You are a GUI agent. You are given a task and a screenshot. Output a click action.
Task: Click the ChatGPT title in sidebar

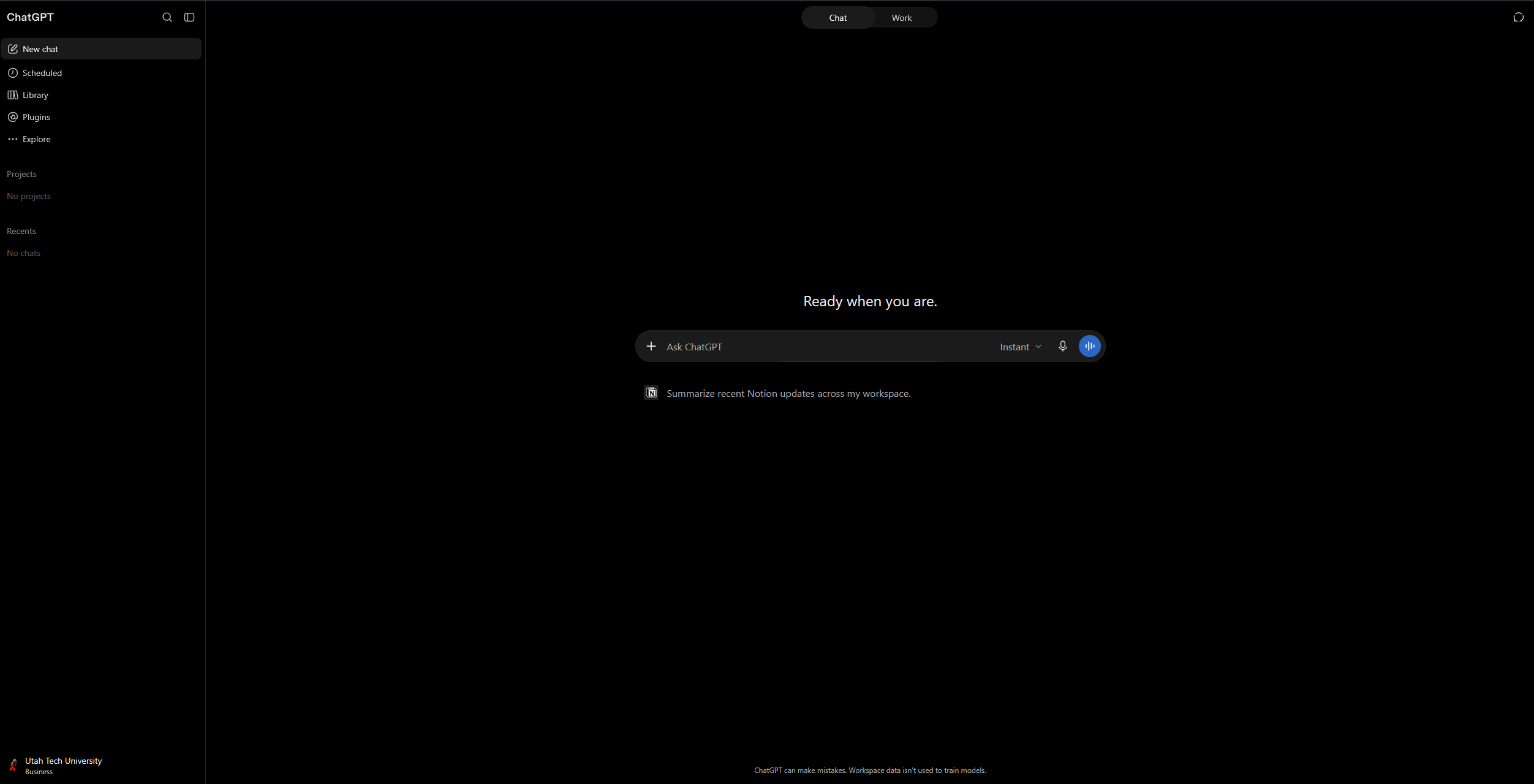[30, 17]
